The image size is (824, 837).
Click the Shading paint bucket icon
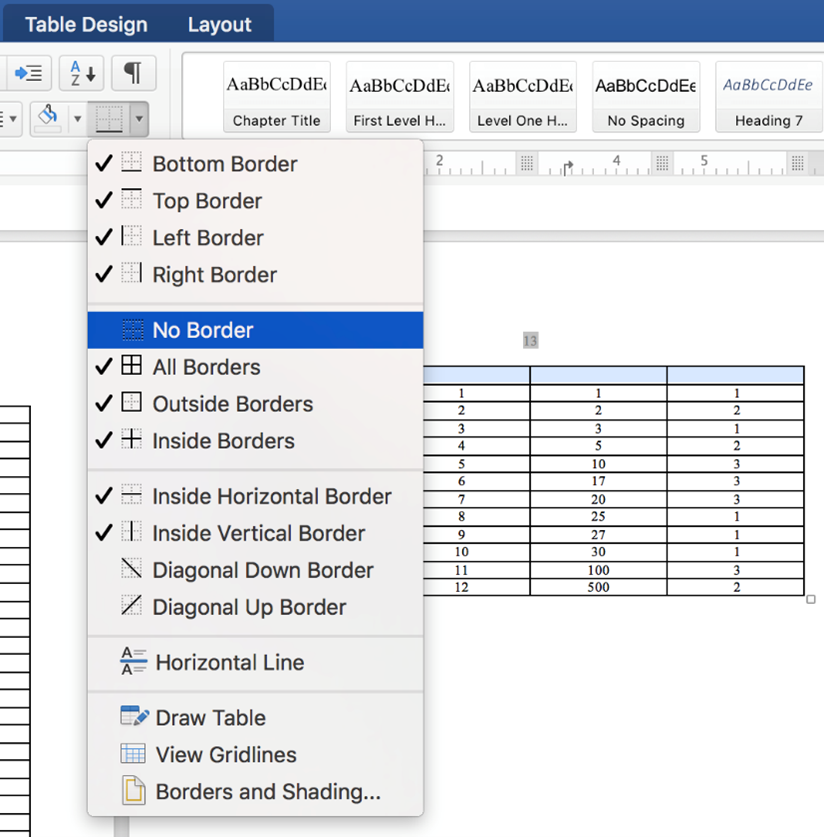[x=49, y=118]
